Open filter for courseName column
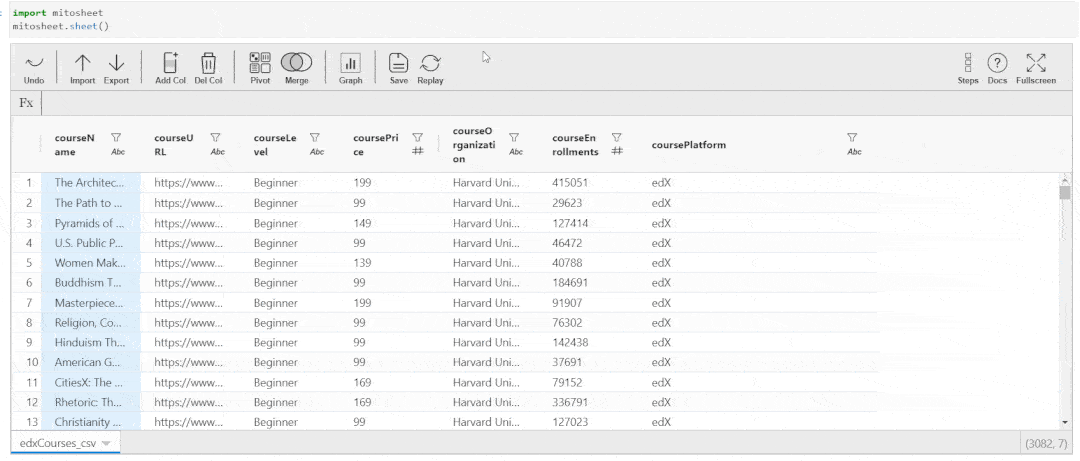Image resolution: width=1080 pixels, height=461 pixels. pyautogui.click(x=116, y=138)
